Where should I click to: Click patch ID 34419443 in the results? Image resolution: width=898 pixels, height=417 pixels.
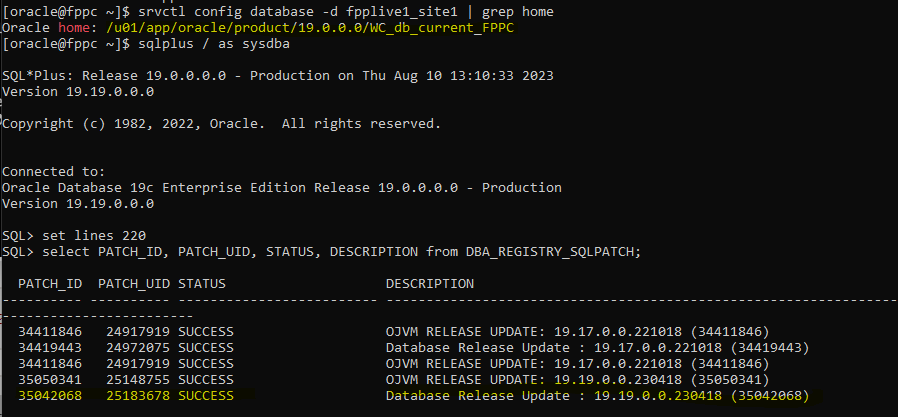[50, 348]
